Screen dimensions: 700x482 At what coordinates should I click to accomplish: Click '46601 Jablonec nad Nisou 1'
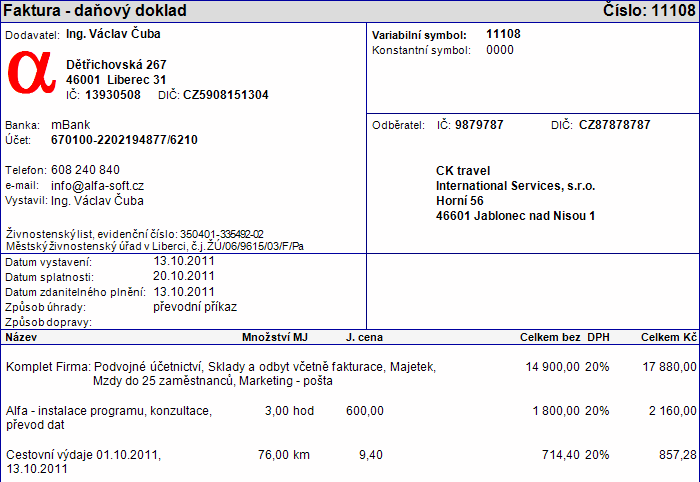pos(516,216)
